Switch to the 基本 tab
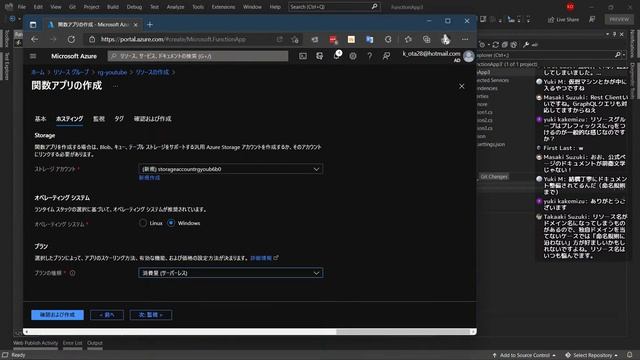The image size is (640, 360). [x=40, y=119]
